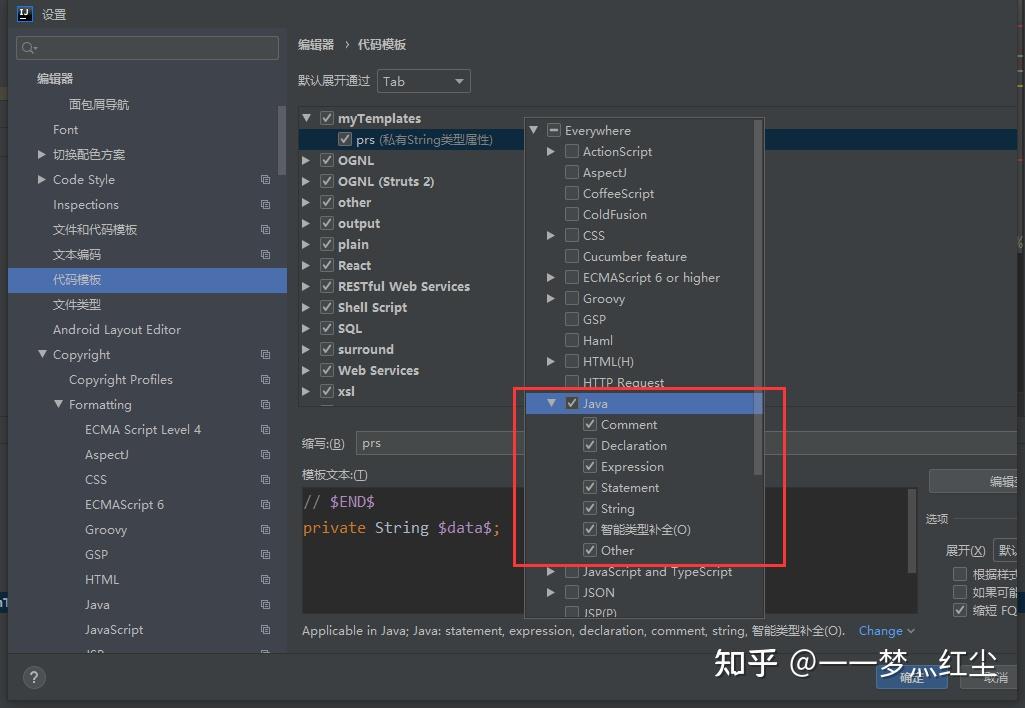
Task: Expand the HTML(H) context node
Action: tap(550, 361)
